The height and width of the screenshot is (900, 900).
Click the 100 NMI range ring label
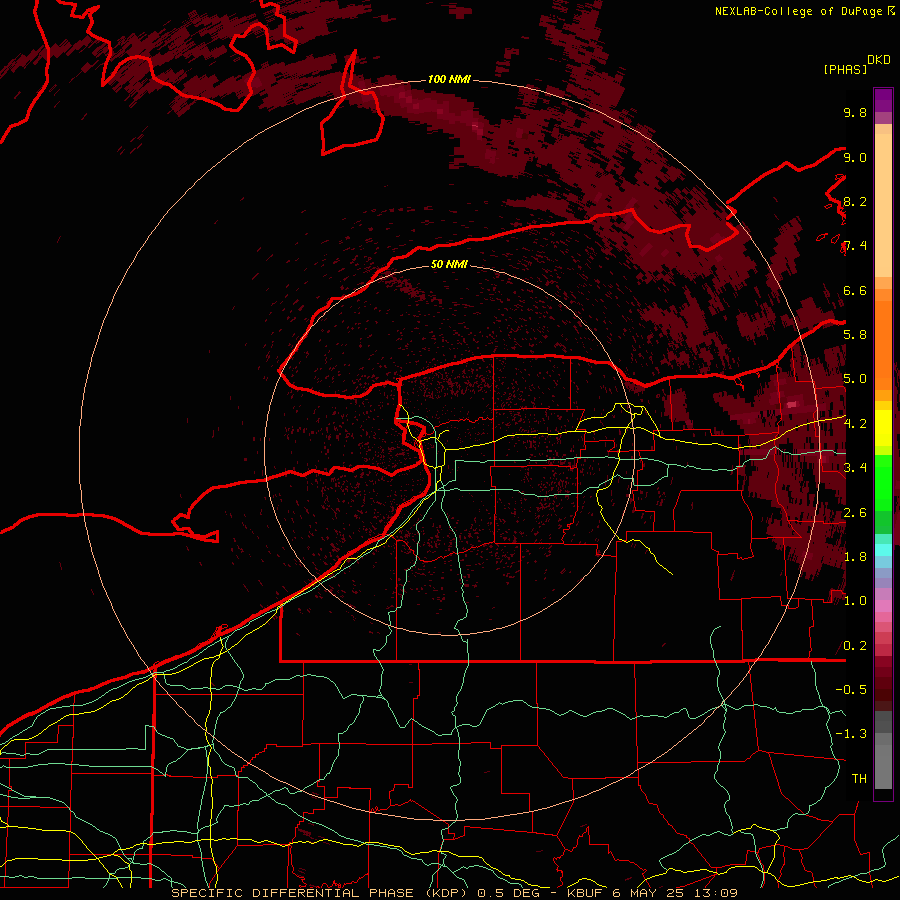[449, 79]
